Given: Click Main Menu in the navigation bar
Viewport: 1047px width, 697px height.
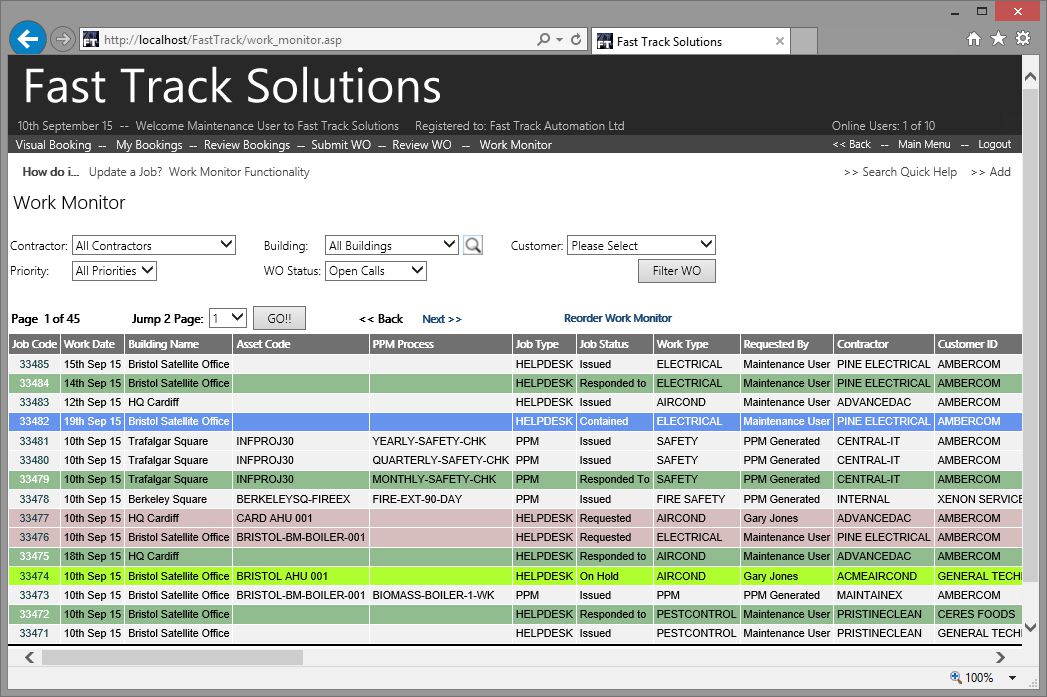Looking at the screenshot, I should coord(924,144).
